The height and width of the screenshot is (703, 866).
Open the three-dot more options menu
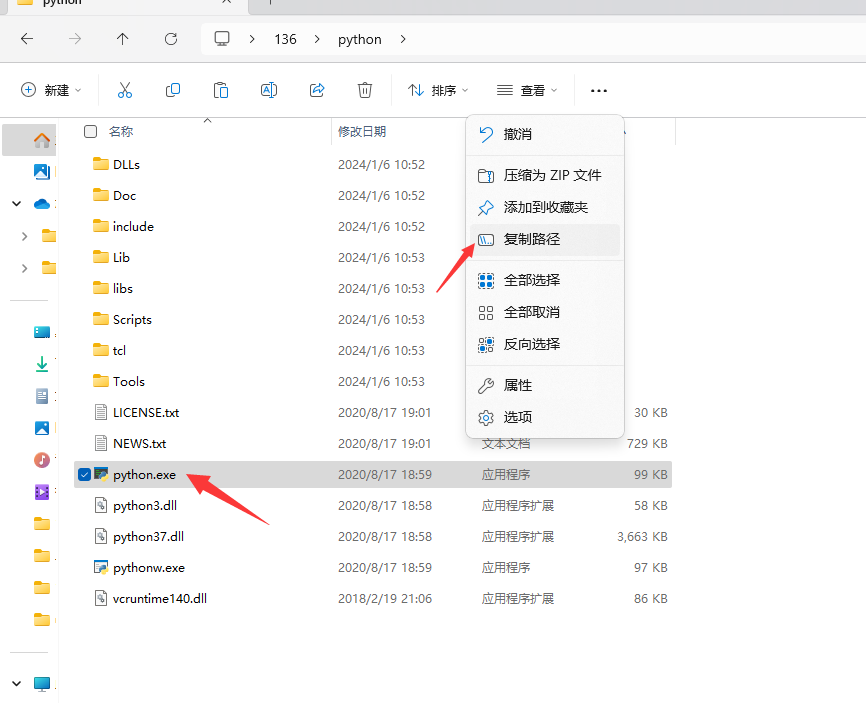tap(599, 91)
